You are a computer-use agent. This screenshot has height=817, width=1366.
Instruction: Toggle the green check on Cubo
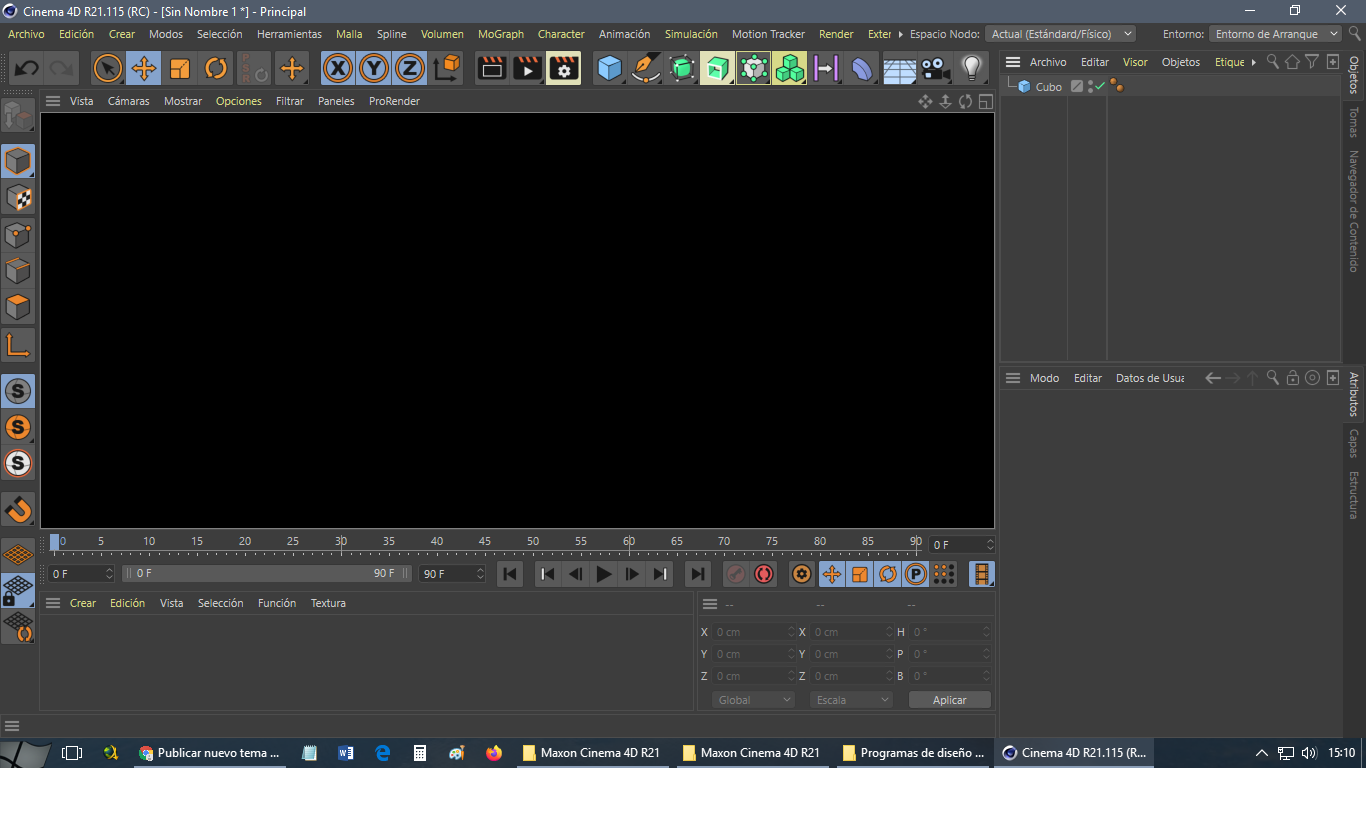1101,87
